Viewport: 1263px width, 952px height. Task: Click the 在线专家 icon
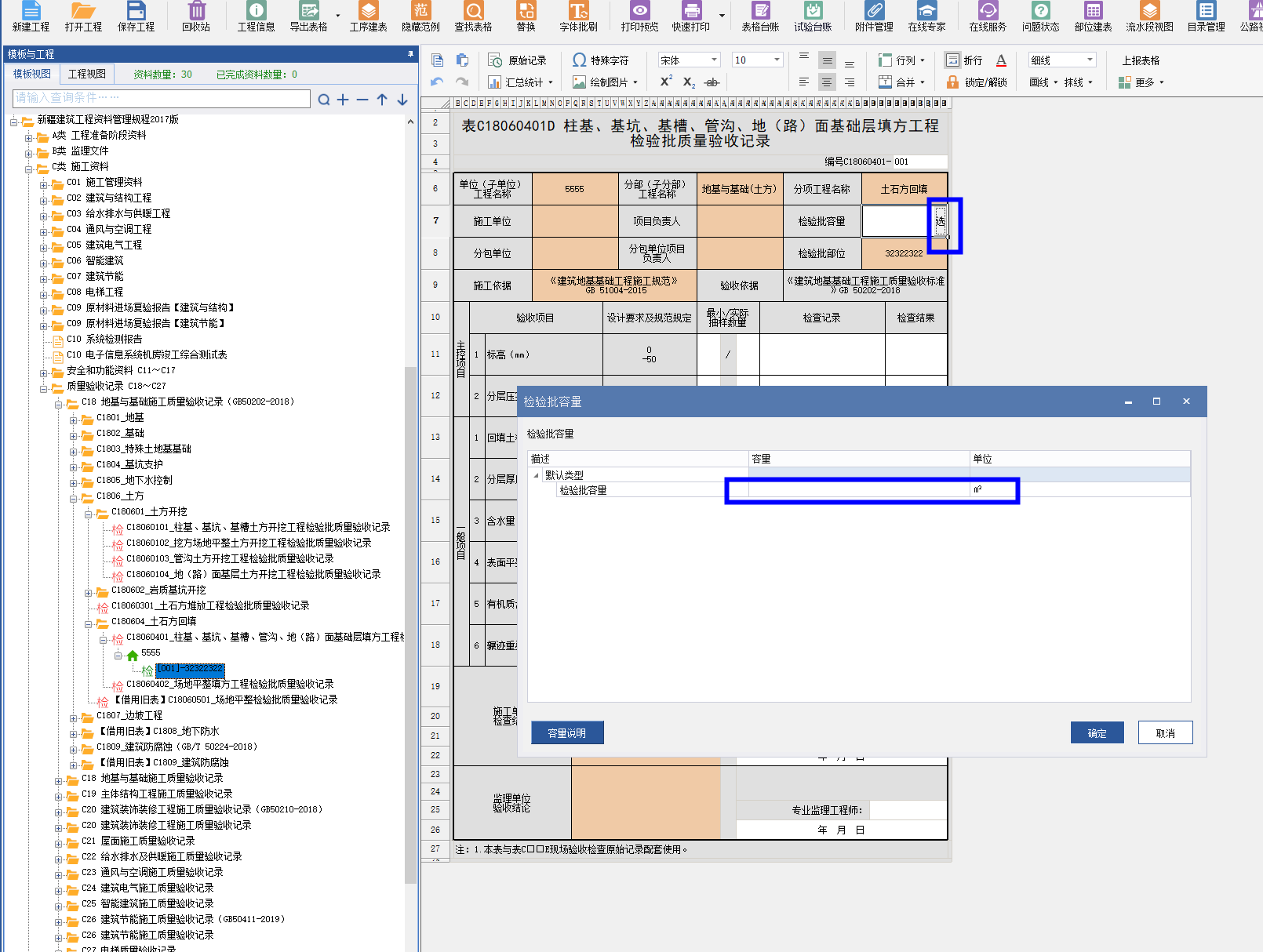point(926,16)
